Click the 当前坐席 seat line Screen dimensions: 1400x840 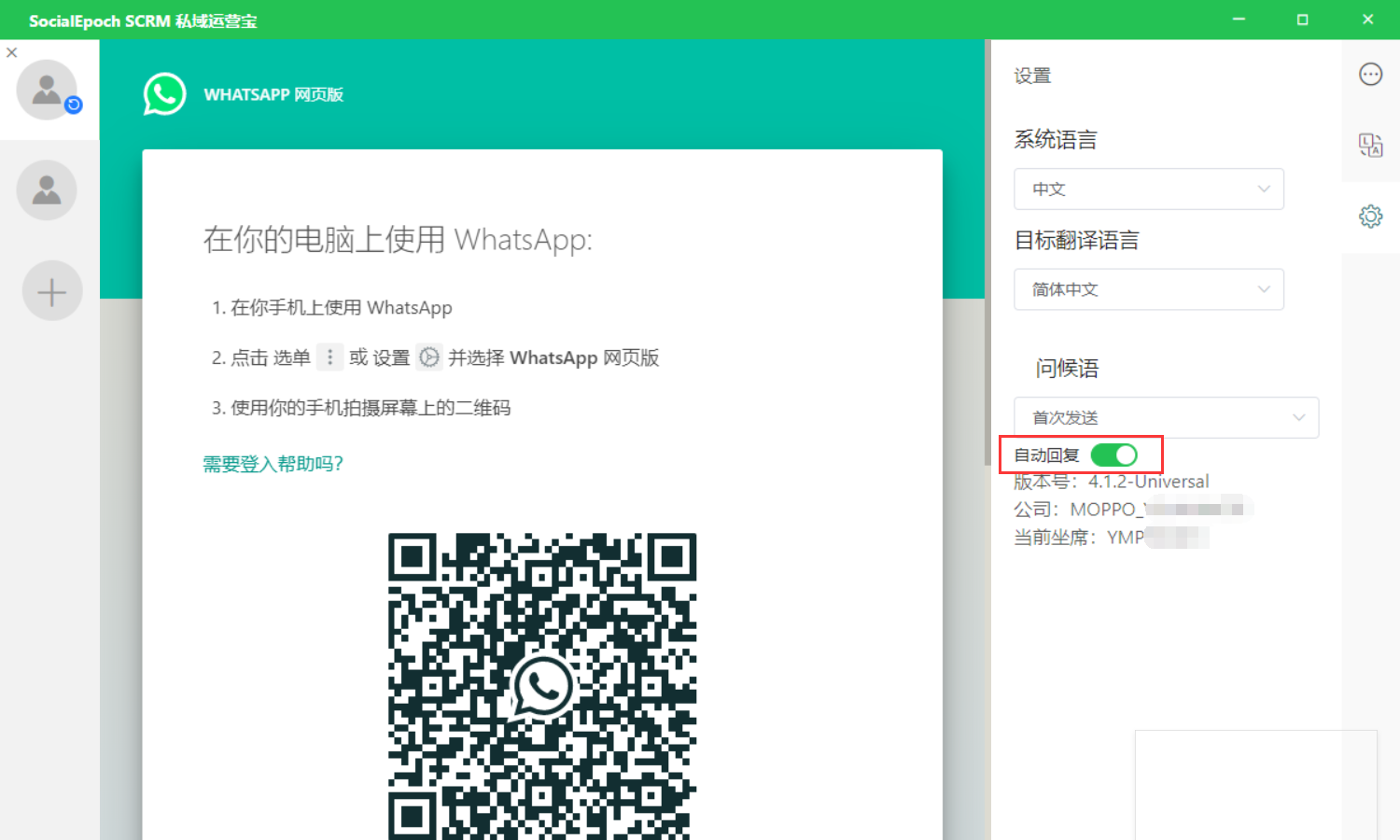(x=1112, y=538)
